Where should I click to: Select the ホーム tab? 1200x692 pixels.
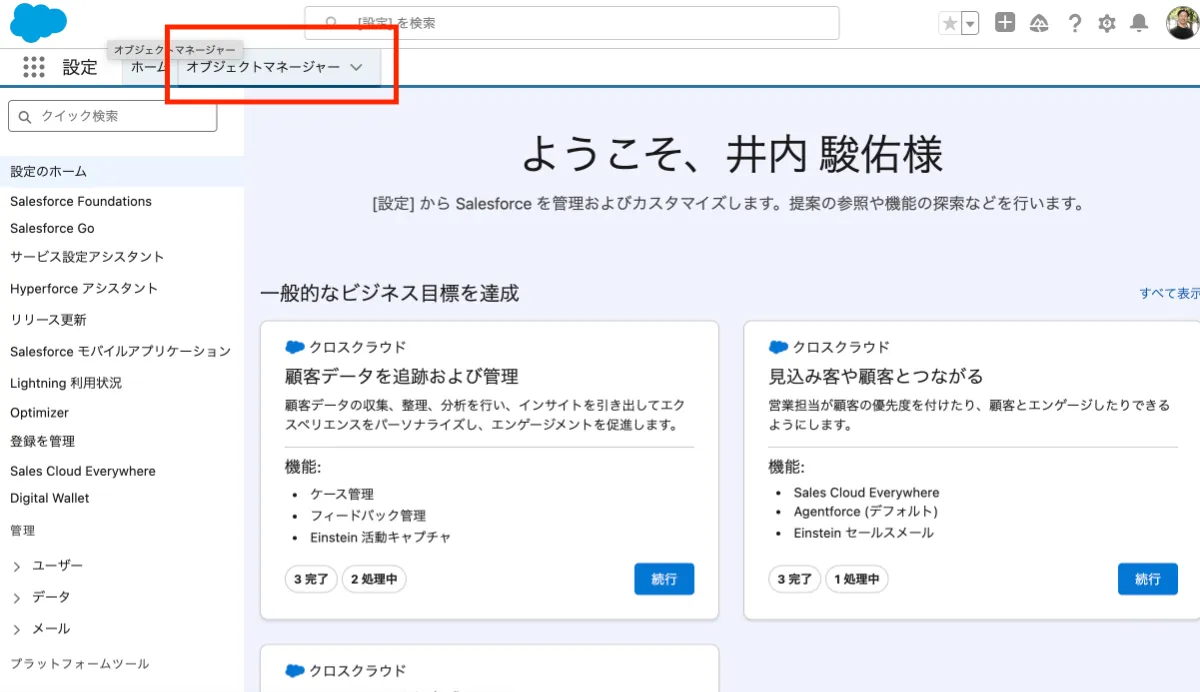tap(149, 69)
